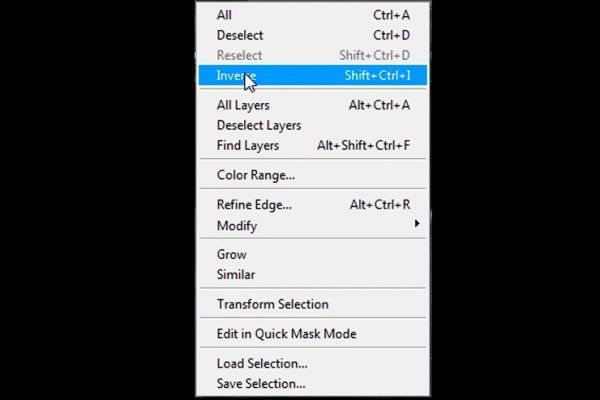Enable Edit in Quick Mask Mode
Screen dimensions: 600x400
[313, 334]
